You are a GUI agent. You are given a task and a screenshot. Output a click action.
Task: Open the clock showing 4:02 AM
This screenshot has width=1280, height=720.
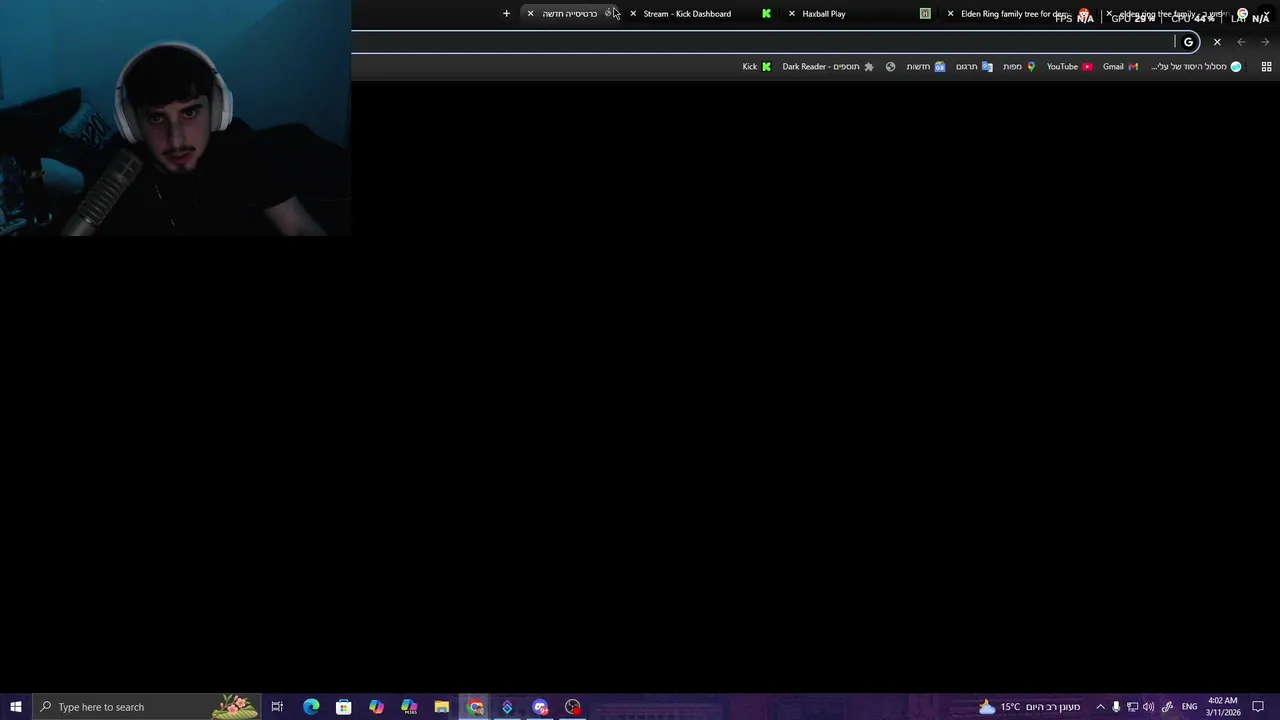[1223, 707]
